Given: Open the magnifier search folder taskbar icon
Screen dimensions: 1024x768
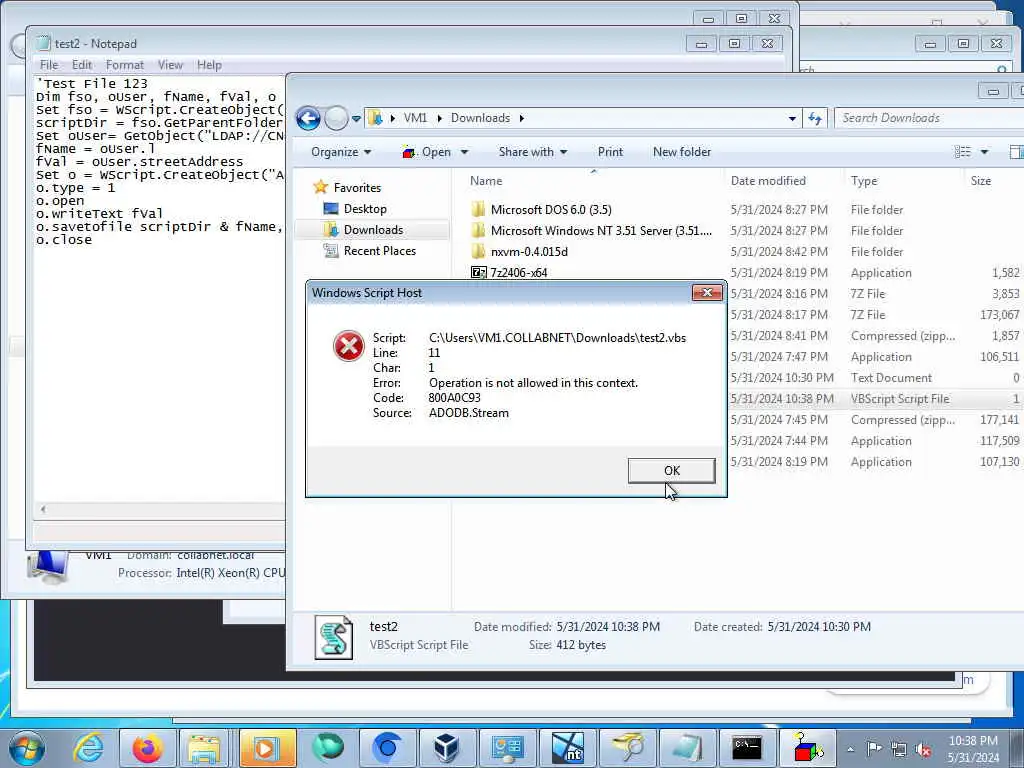Looking at the screenshot, I should pyautogui.click(x=628, y=748).
